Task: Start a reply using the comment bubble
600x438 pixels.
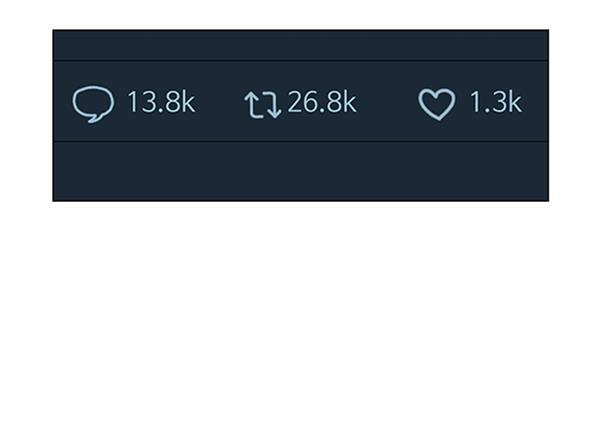Action: (93, 104)
